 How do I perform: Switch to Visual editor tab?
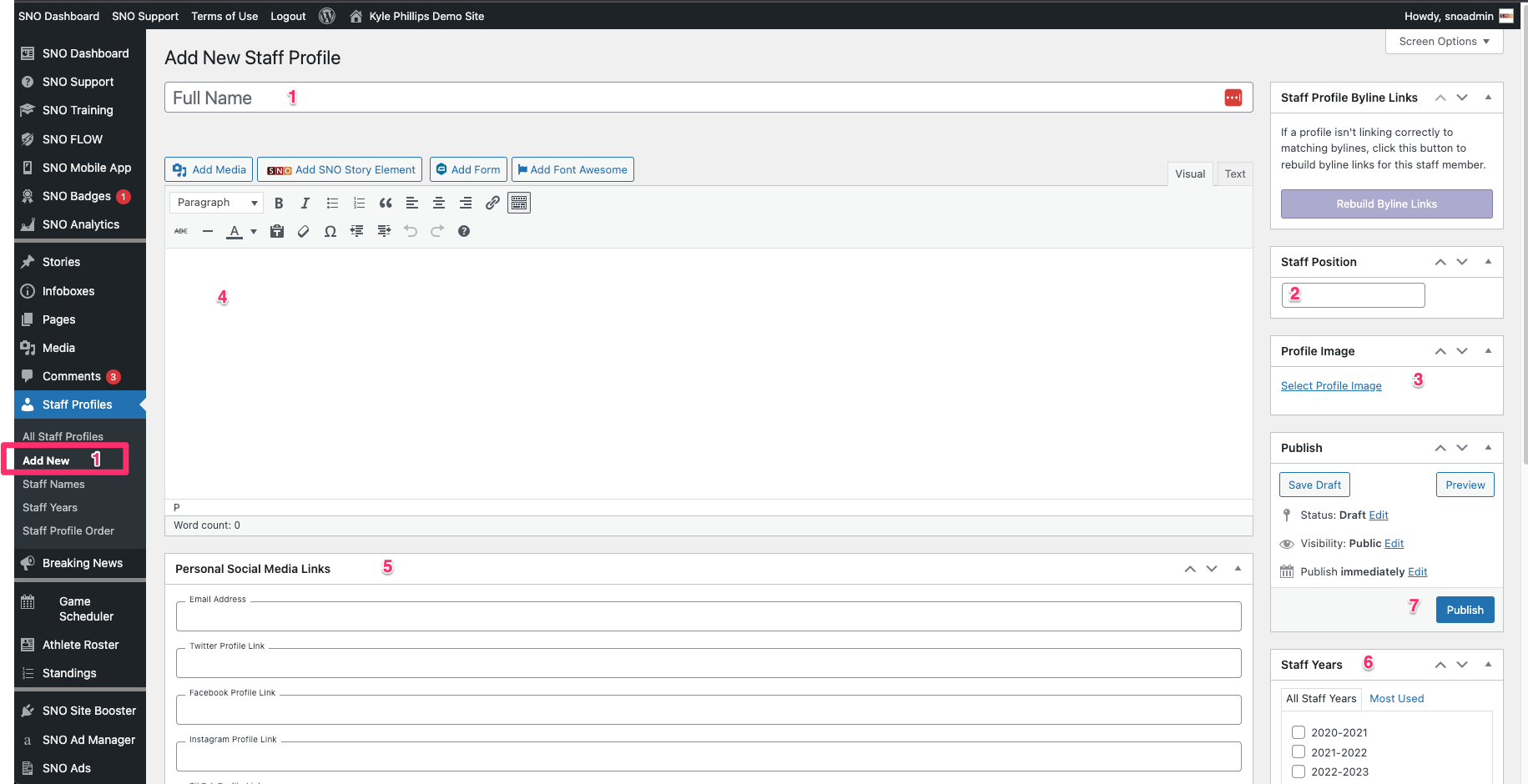pyautogui.click(x=1190, y=173)
